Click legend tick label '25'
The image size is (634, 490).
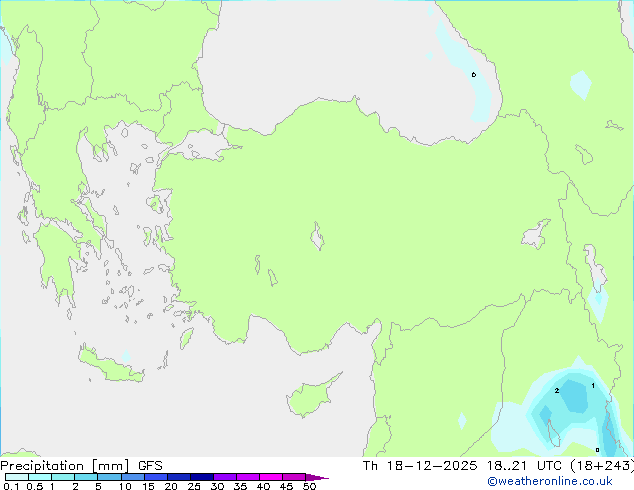tap(194, 486)
